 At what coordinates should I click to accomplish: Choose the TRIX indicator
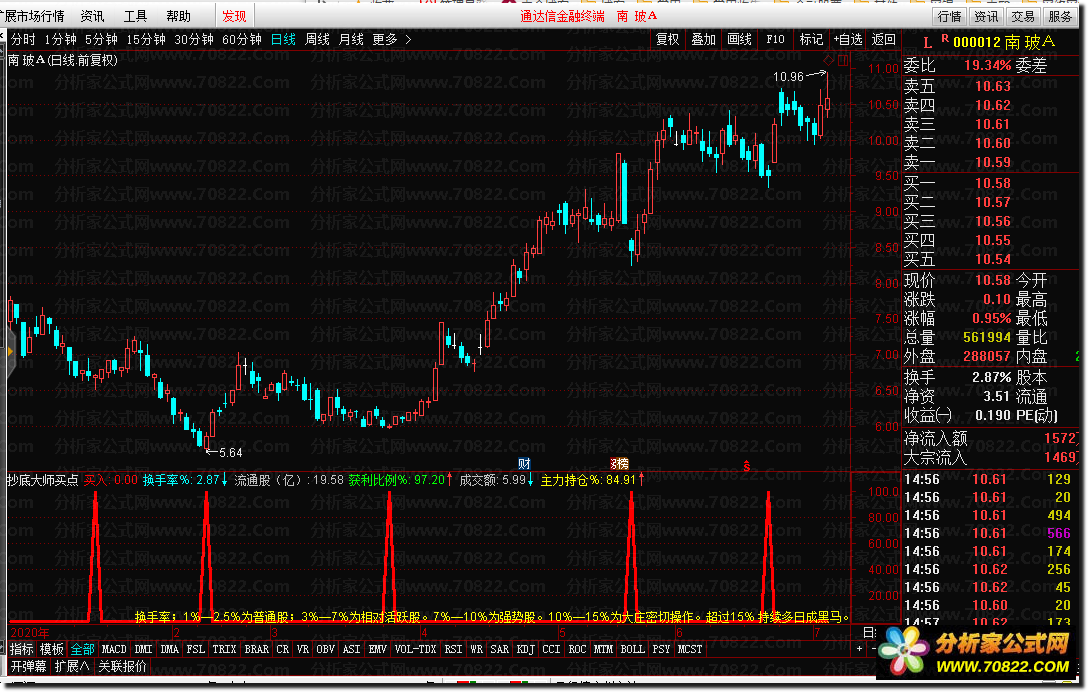click(224, 649)
